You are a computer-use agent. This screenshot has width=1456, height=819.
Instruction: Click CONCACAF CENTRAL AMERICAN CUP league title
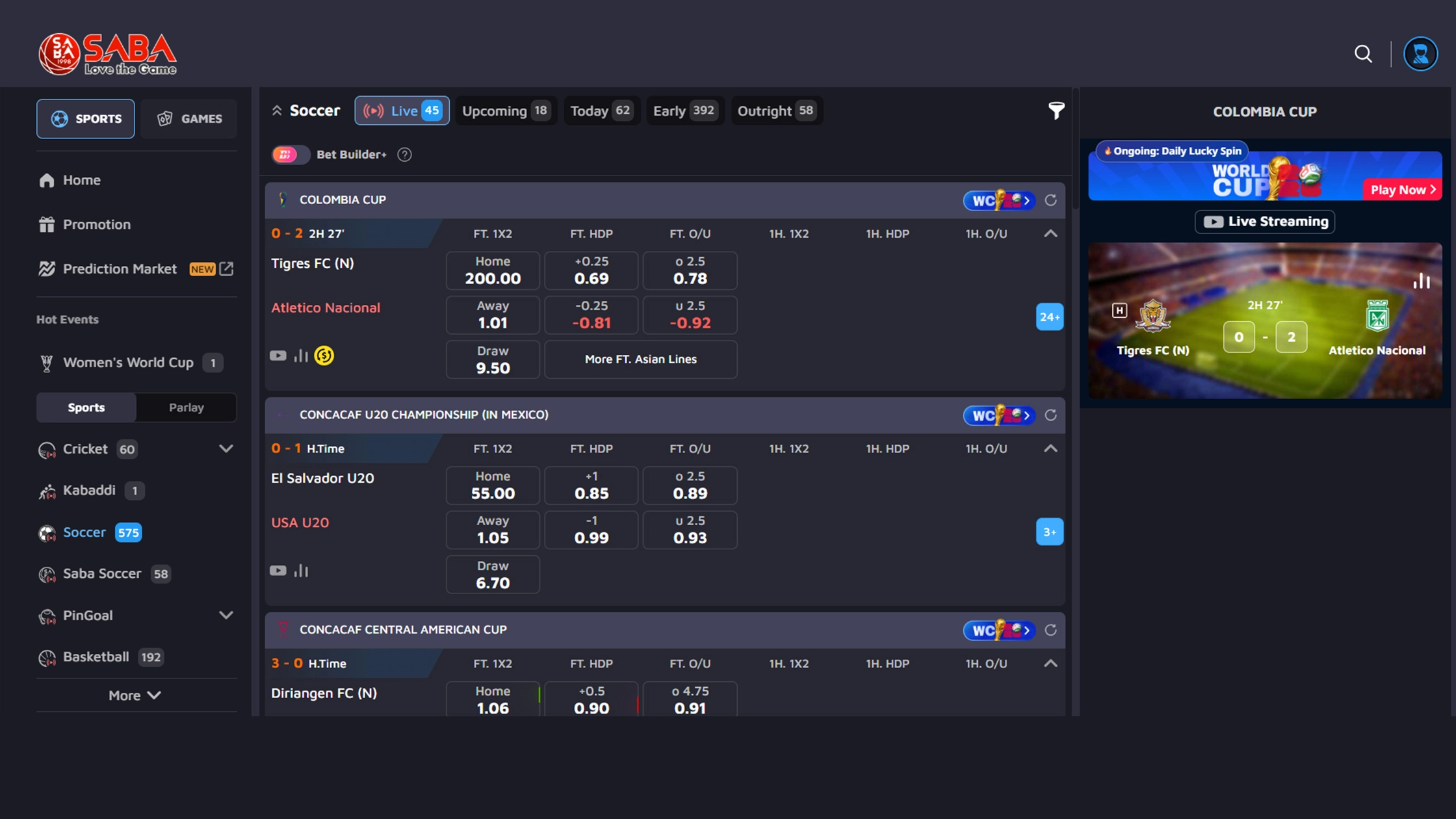[403, 629]
